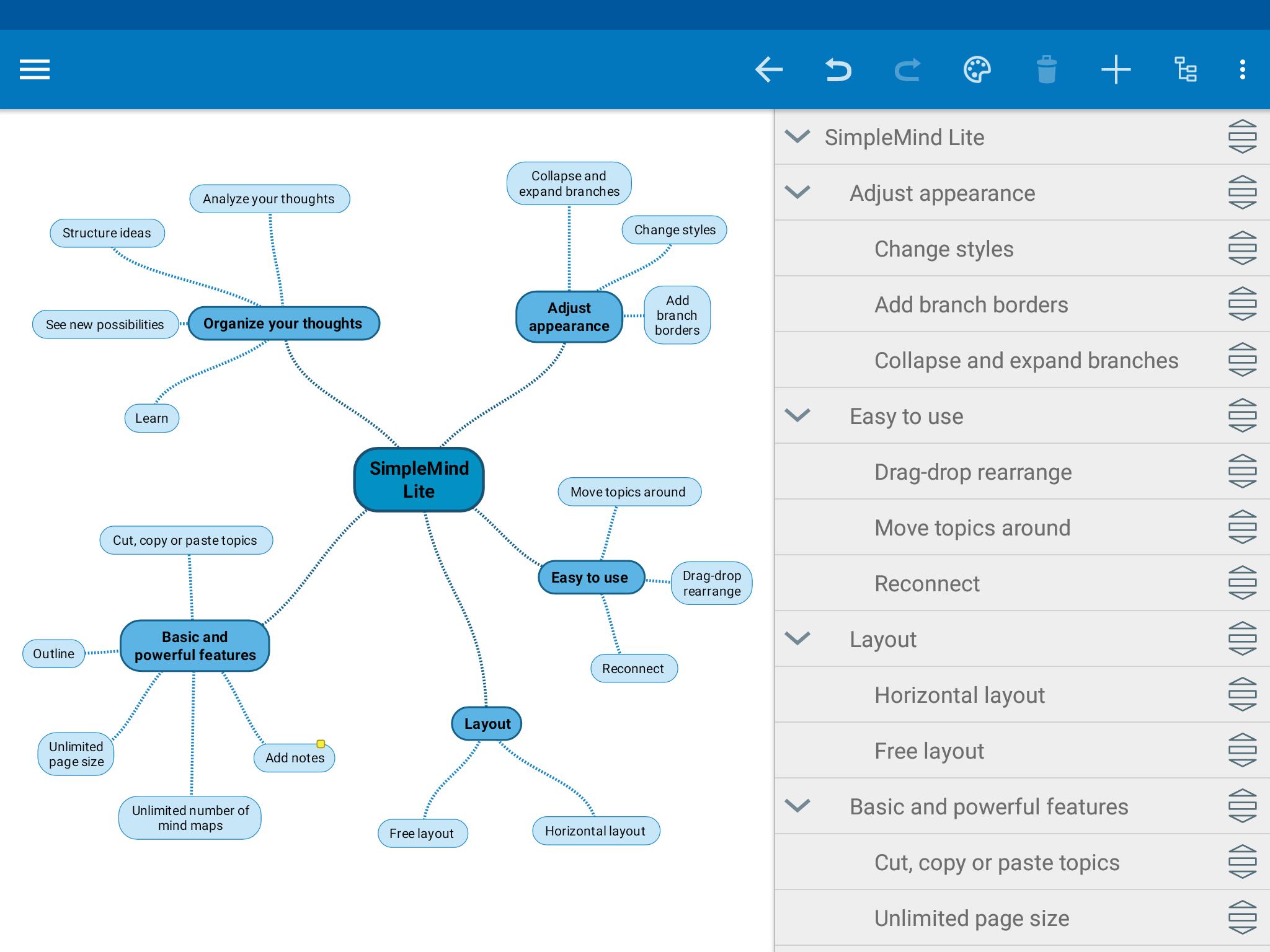Tap the back arrow icon
1270x952 pixels.
pos(768,69)
